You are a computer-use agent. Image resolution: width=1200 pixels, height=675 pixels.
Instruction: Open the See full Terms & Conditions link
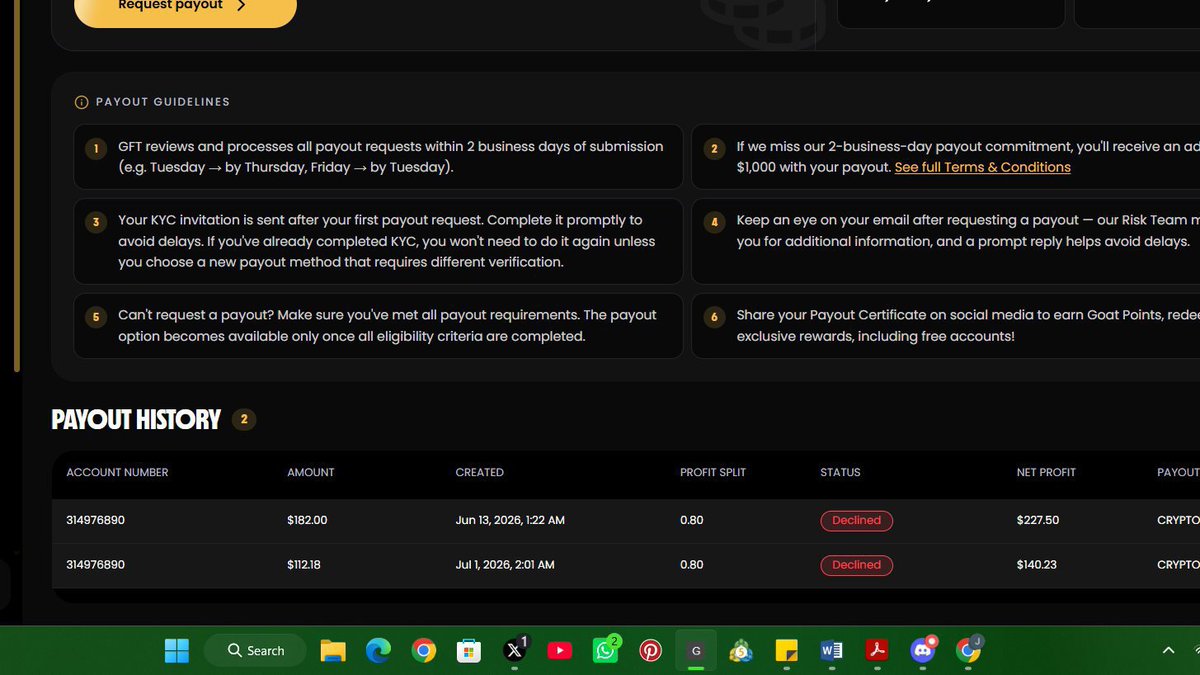pos(982,167)
